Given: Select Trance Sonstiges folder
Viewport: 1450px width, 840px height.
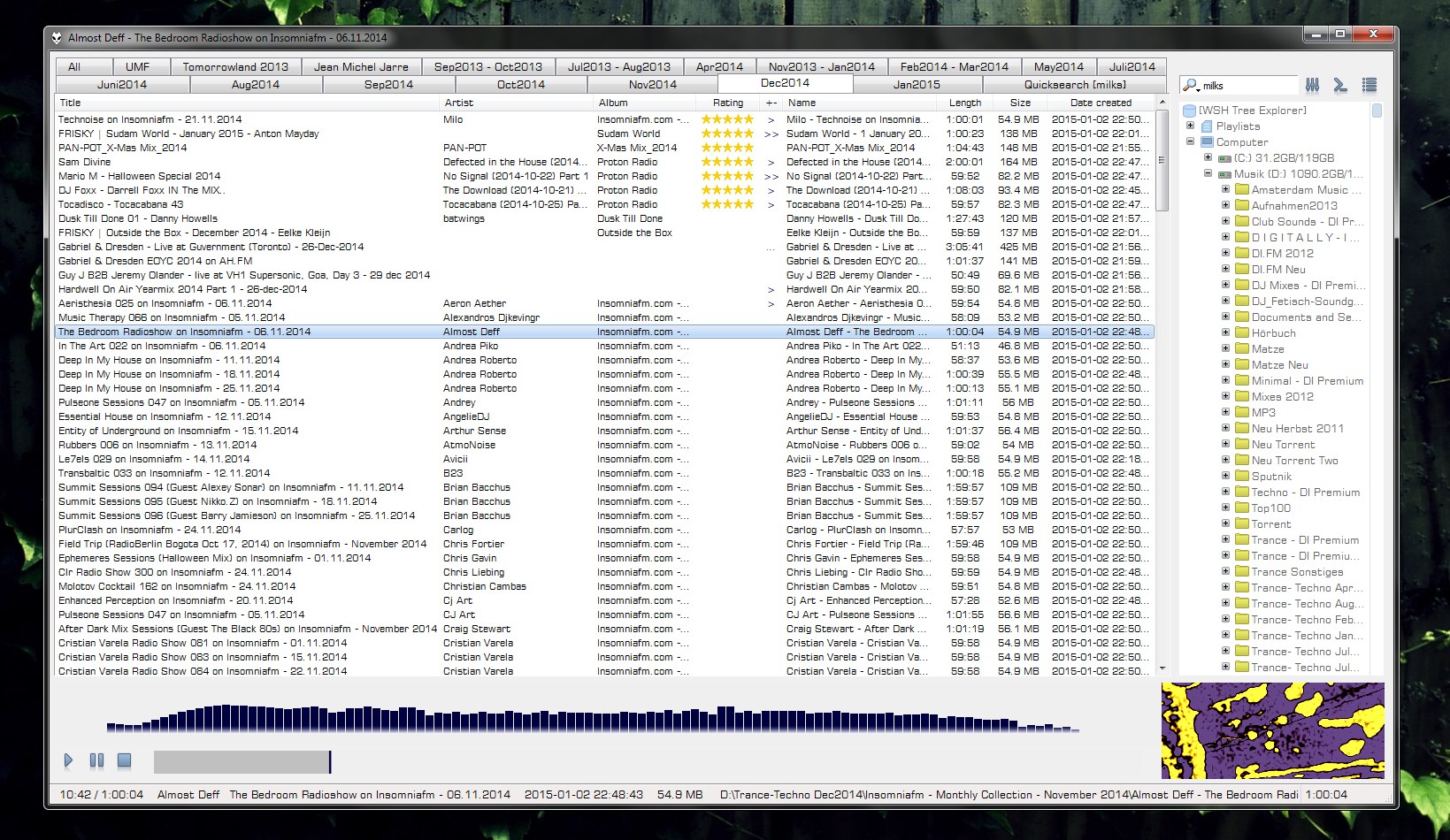Looking at the screenshot, I should (1297, 572).
